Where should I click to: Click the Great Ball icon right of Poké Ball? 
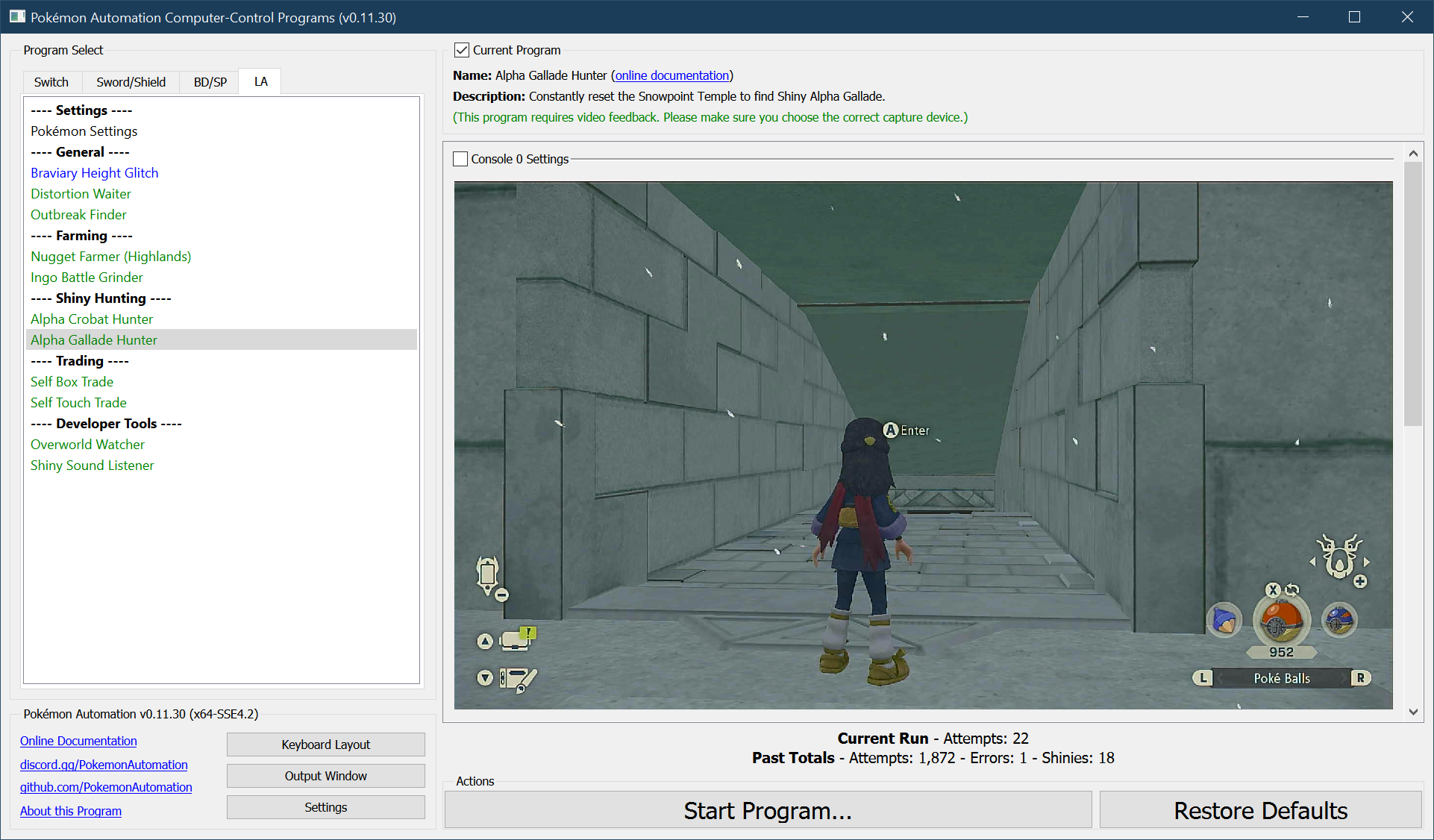tap(1339, 620)
